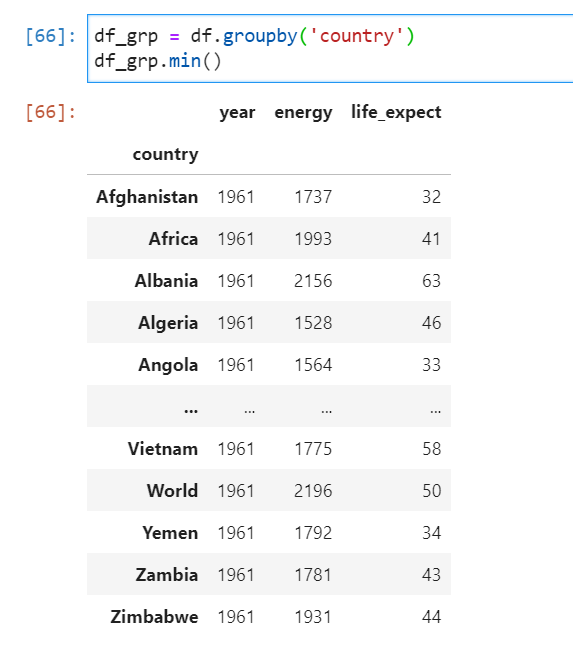Image resolution: width=573 pixels, height=655 pixels.
Task: Select the Zambia row label
Action: click(x=167, y=575)
